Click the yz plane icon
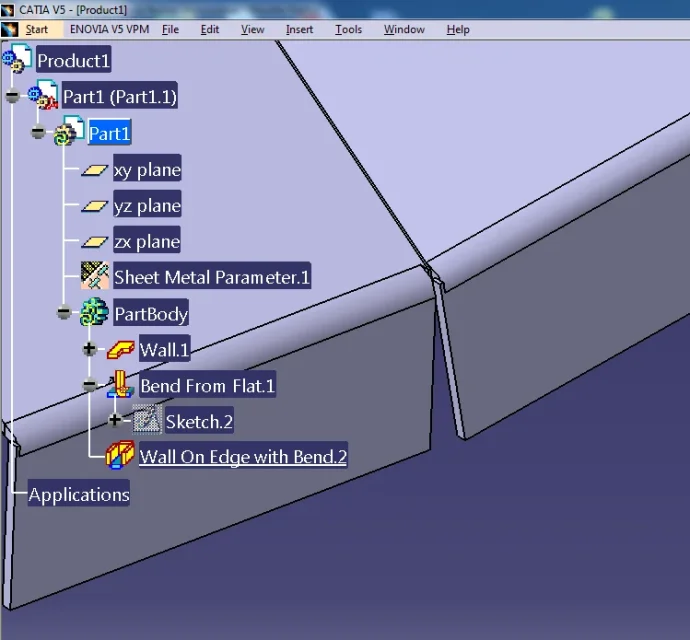Image resolution: width=690 pixels, height=640 pixels. coord(95,206)
